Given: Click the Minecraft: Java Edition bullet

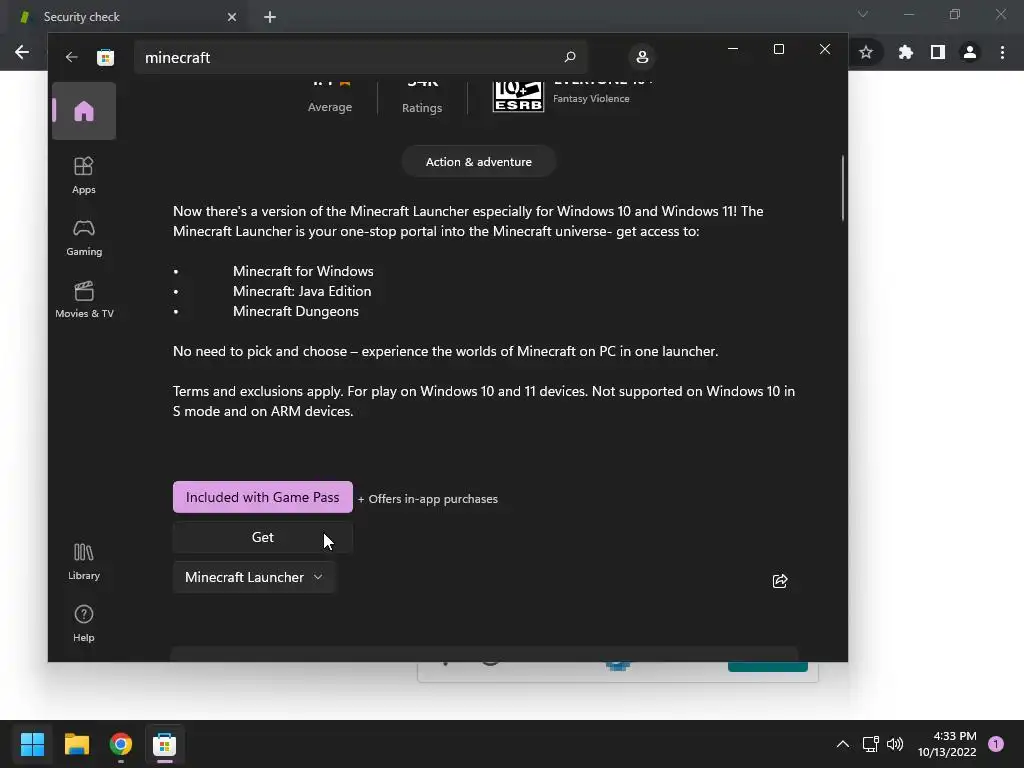Looking at the screenshot, I should point(302,291).
